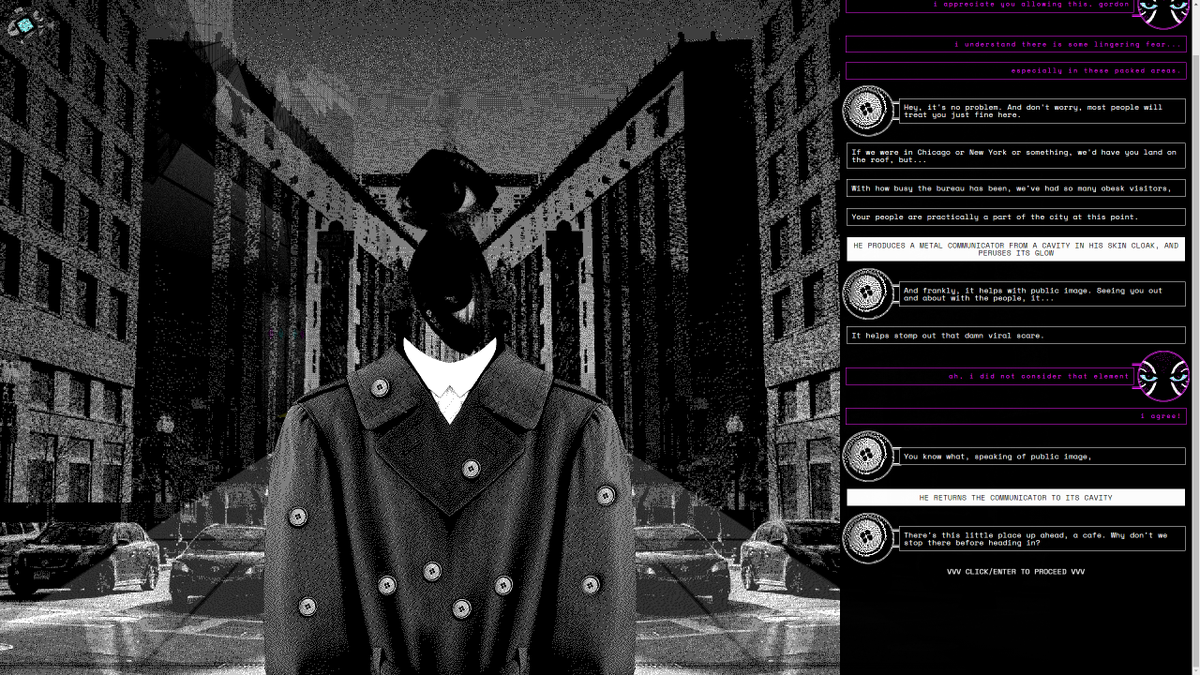The height and width of the screenshot is (675, 1200).
Task: Click the line "i understand there is some lingering fear..."
Action: 1015,44
